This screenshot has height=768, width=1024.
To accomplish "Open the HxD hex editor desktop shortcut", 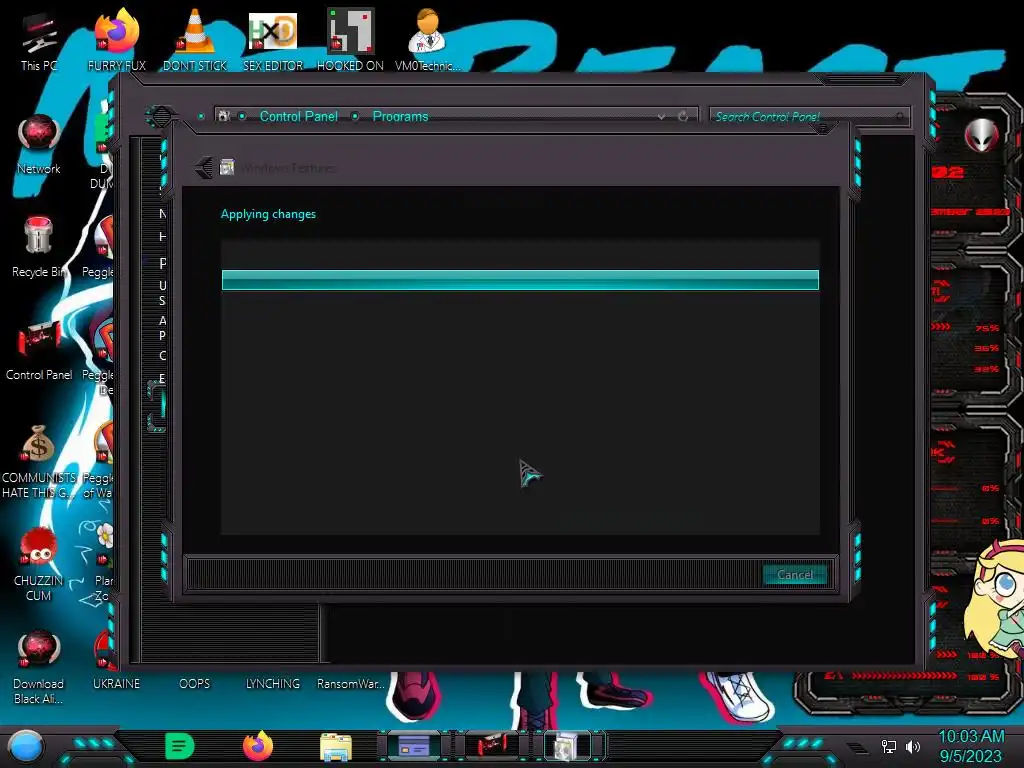I will coord(273,40).
